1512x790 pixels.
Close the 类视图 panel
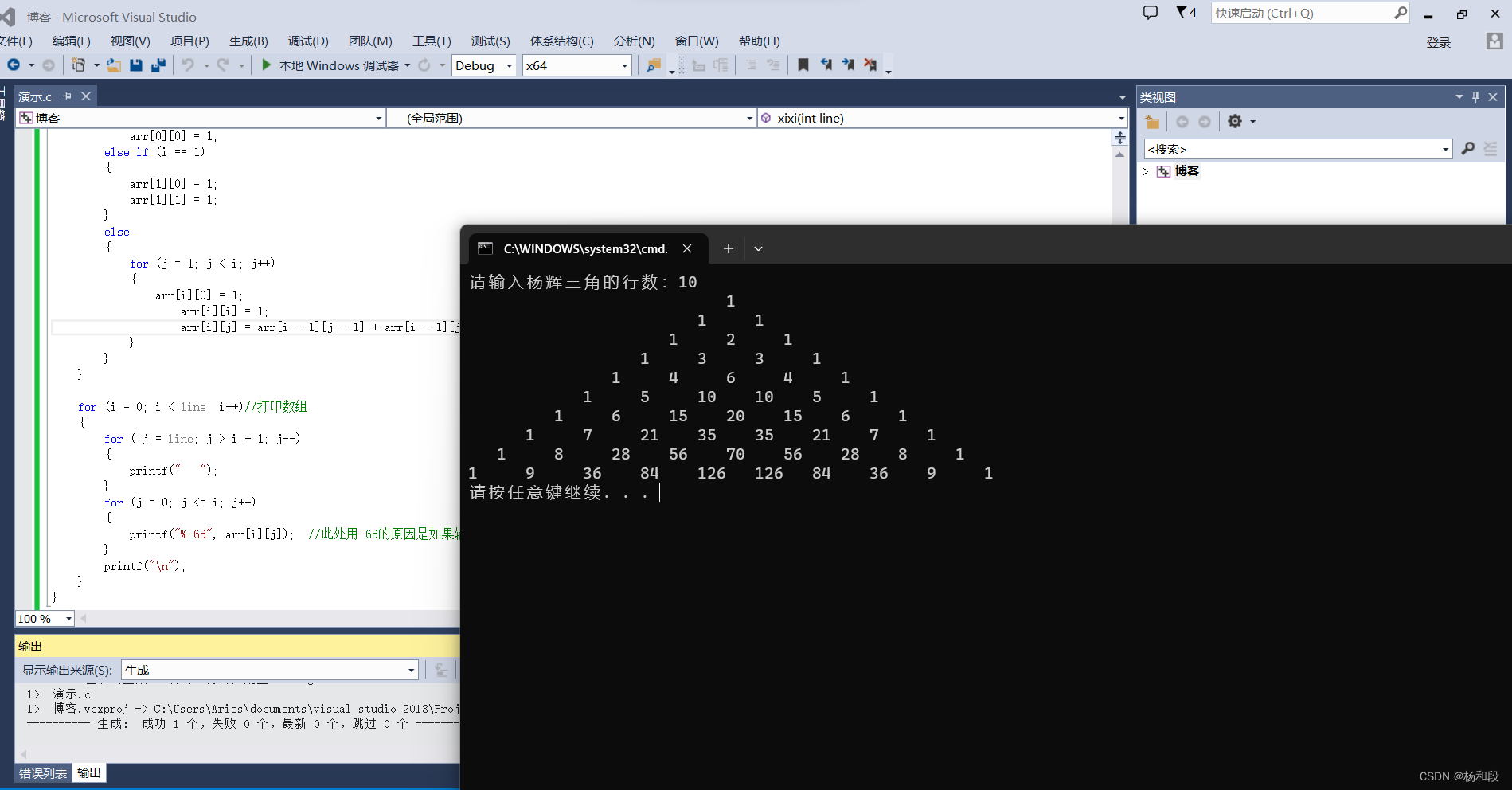click(x=1493, y=96)
